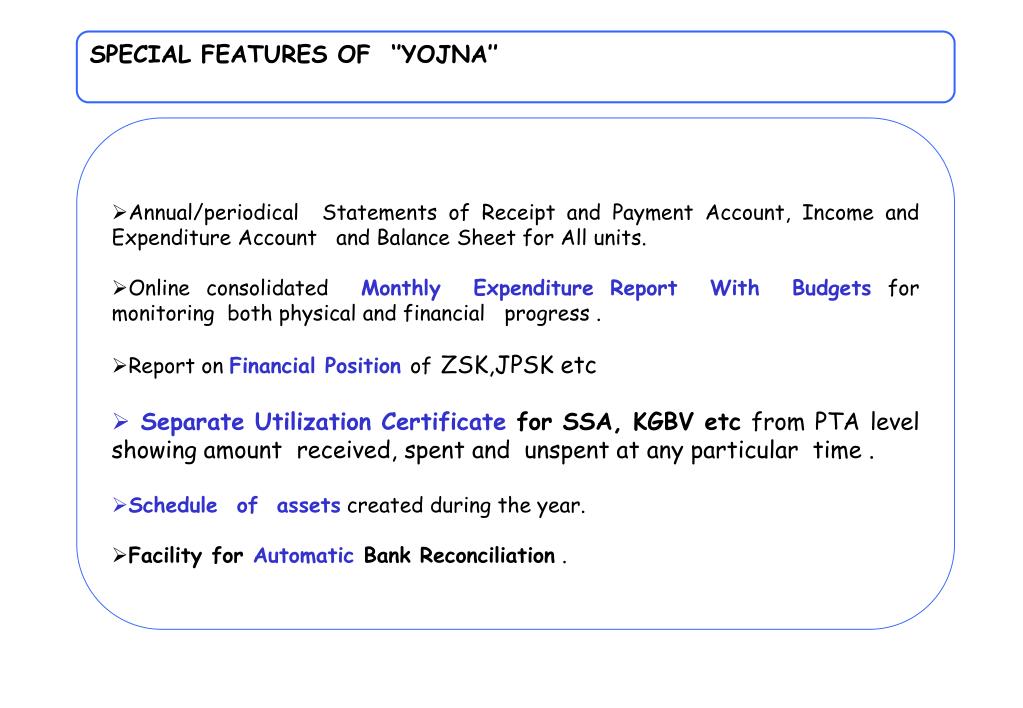This screenshot has width=1023, height=708.
Task: Click the text 'Balance Sheet for All units'
Action: coord(510,238)
